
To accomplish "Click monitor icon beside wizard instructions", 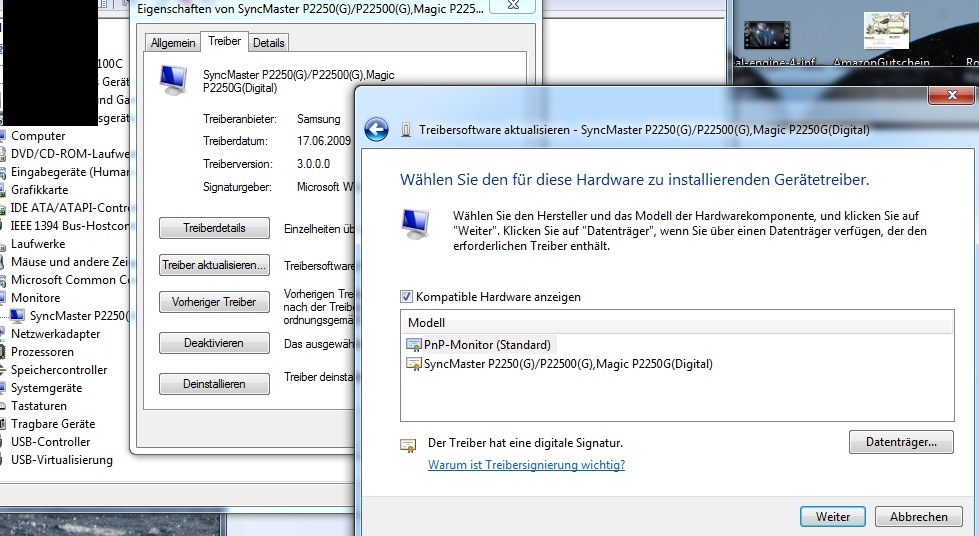I will point(415,226).
